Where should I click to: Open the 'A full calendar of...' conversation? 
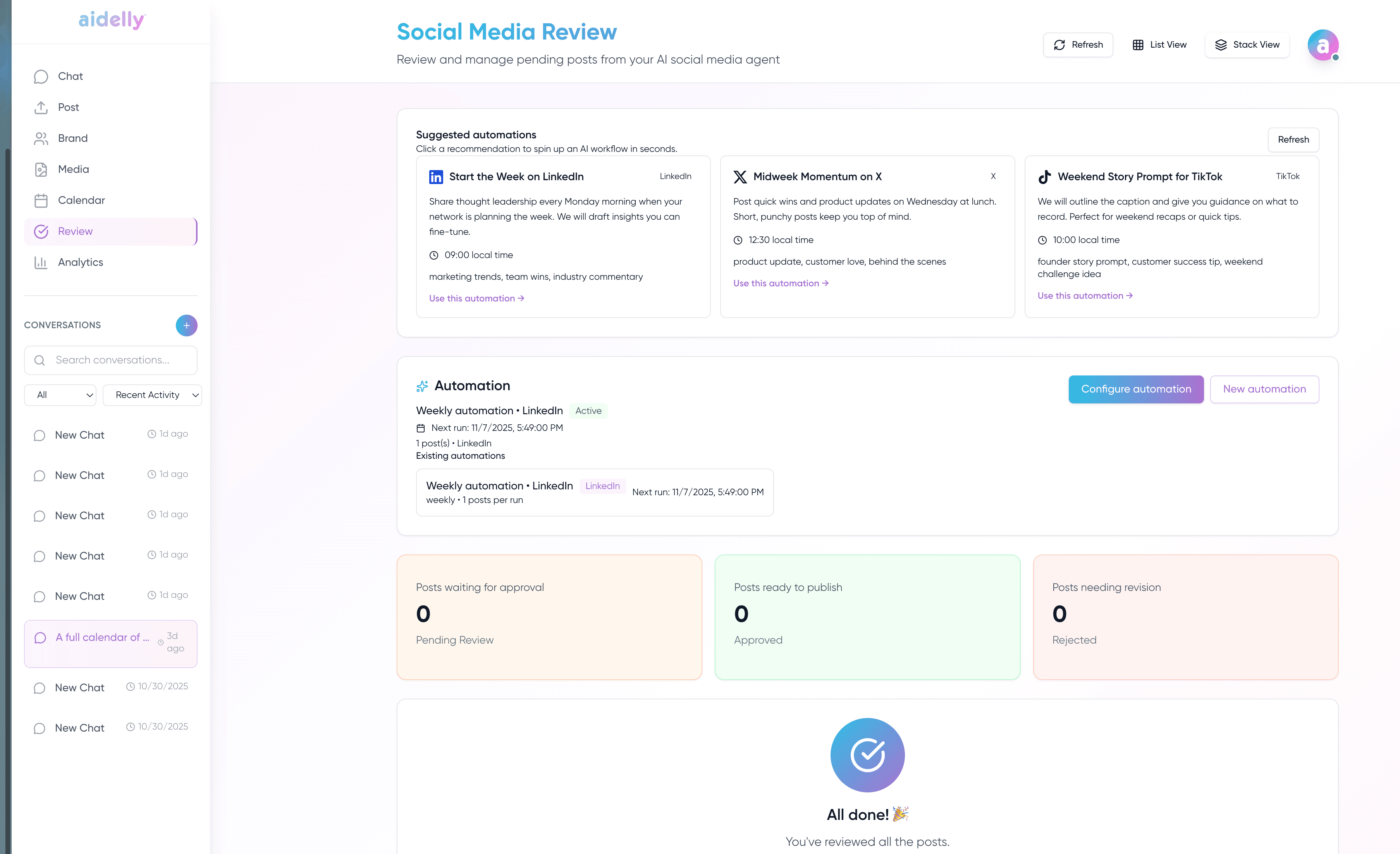[102, 637]
